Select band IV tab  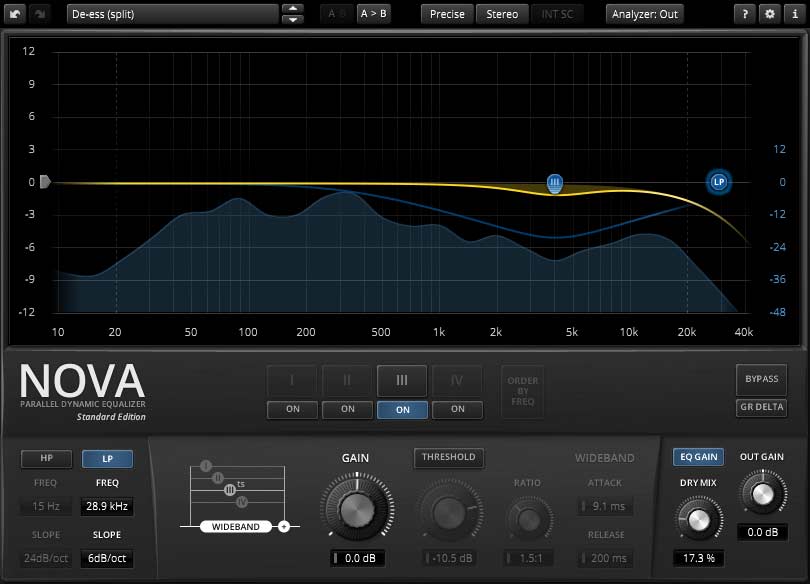pos(457,381)
